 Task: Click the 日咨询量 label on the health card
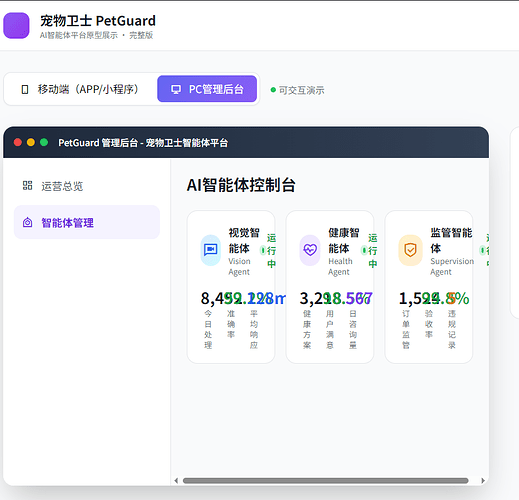[x=353, y=329]
